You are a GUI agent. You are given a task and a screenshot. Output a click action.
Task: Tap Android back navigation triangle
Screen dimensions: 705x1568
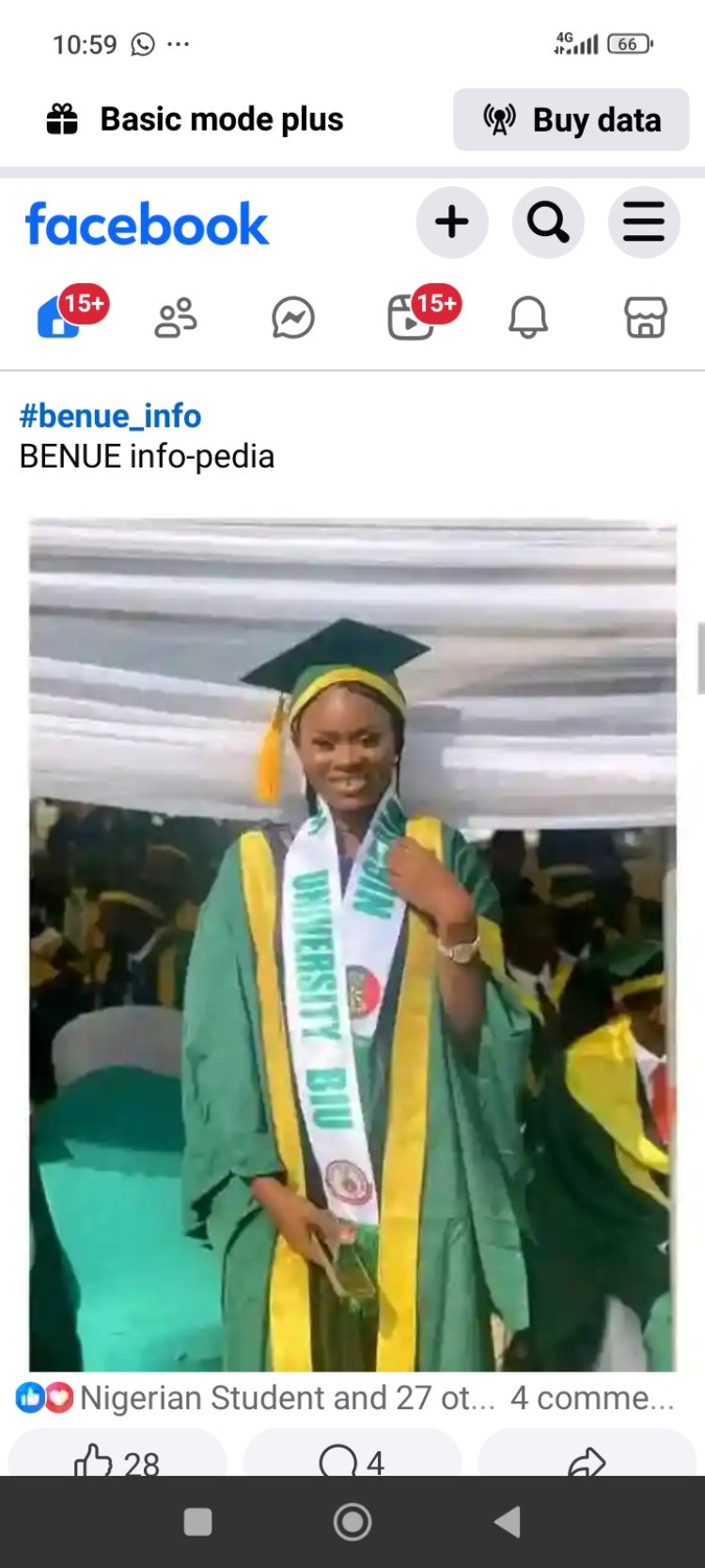point(508,1521)
